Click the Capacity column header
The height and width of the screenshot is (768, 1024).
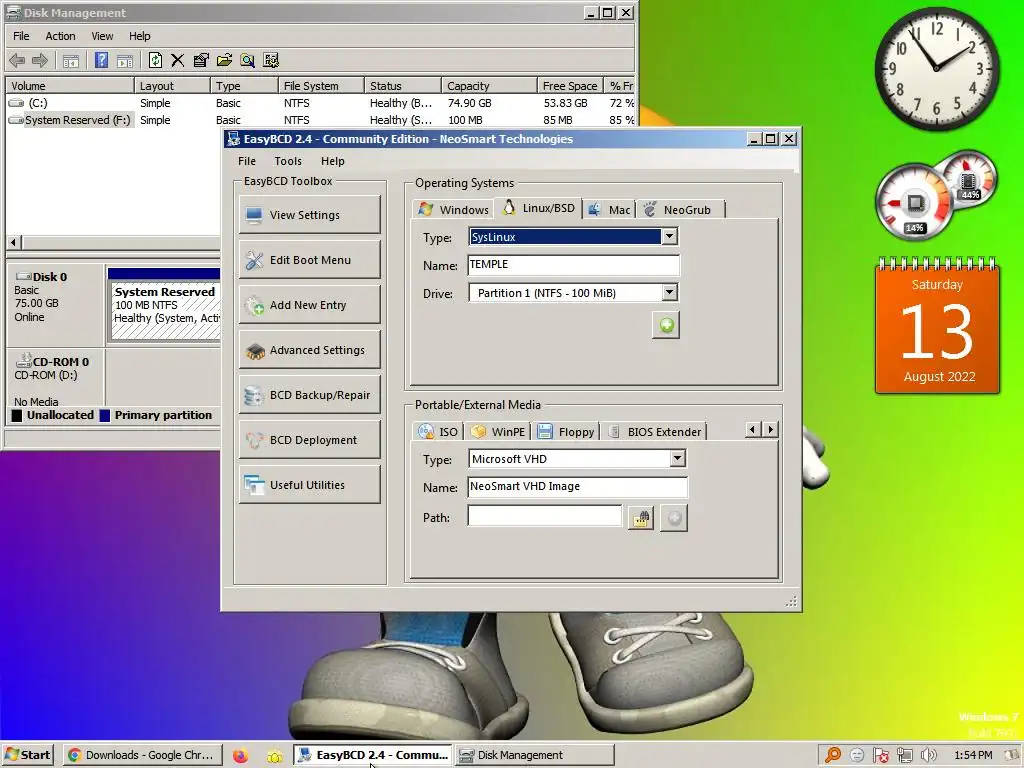pyautogui.click(x=488, y=86)
